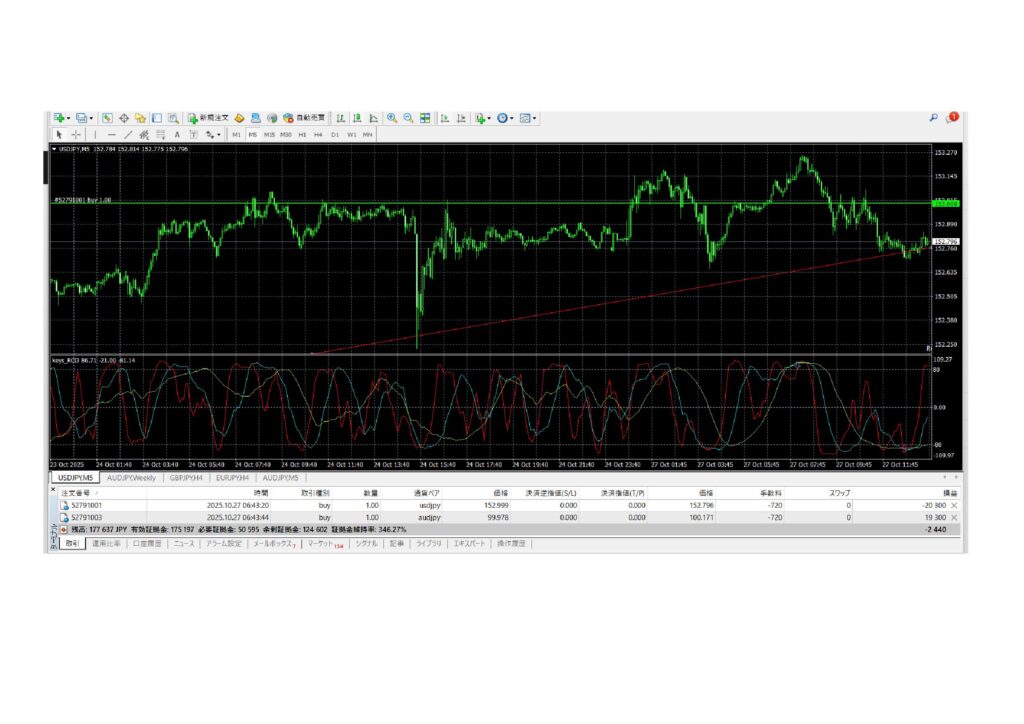Select the text label tool
1024x724 pixels.
177,134
